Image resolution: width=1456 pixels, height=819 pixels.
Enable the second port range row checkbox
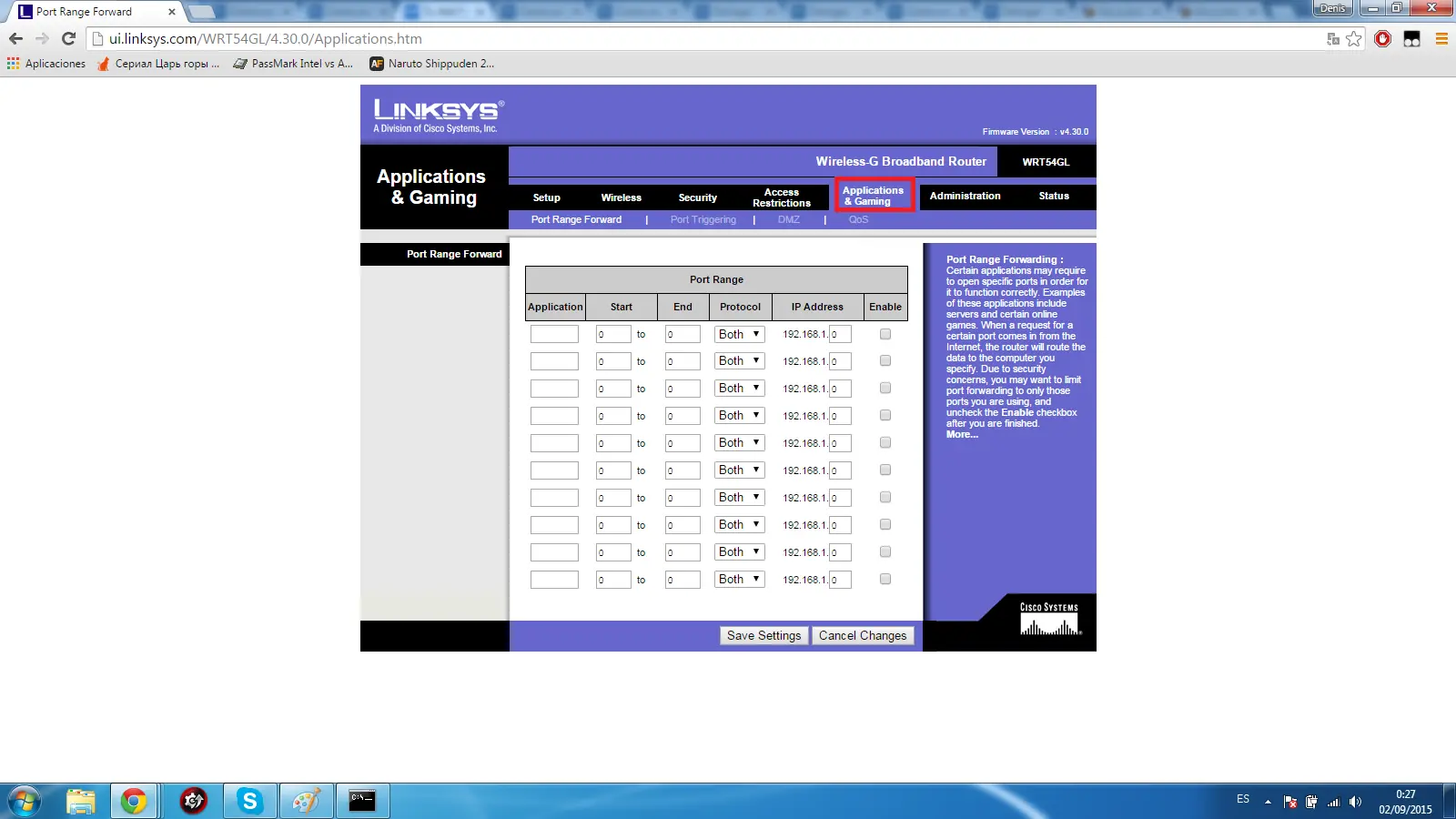pyautogui.click(x=885, y=361)
